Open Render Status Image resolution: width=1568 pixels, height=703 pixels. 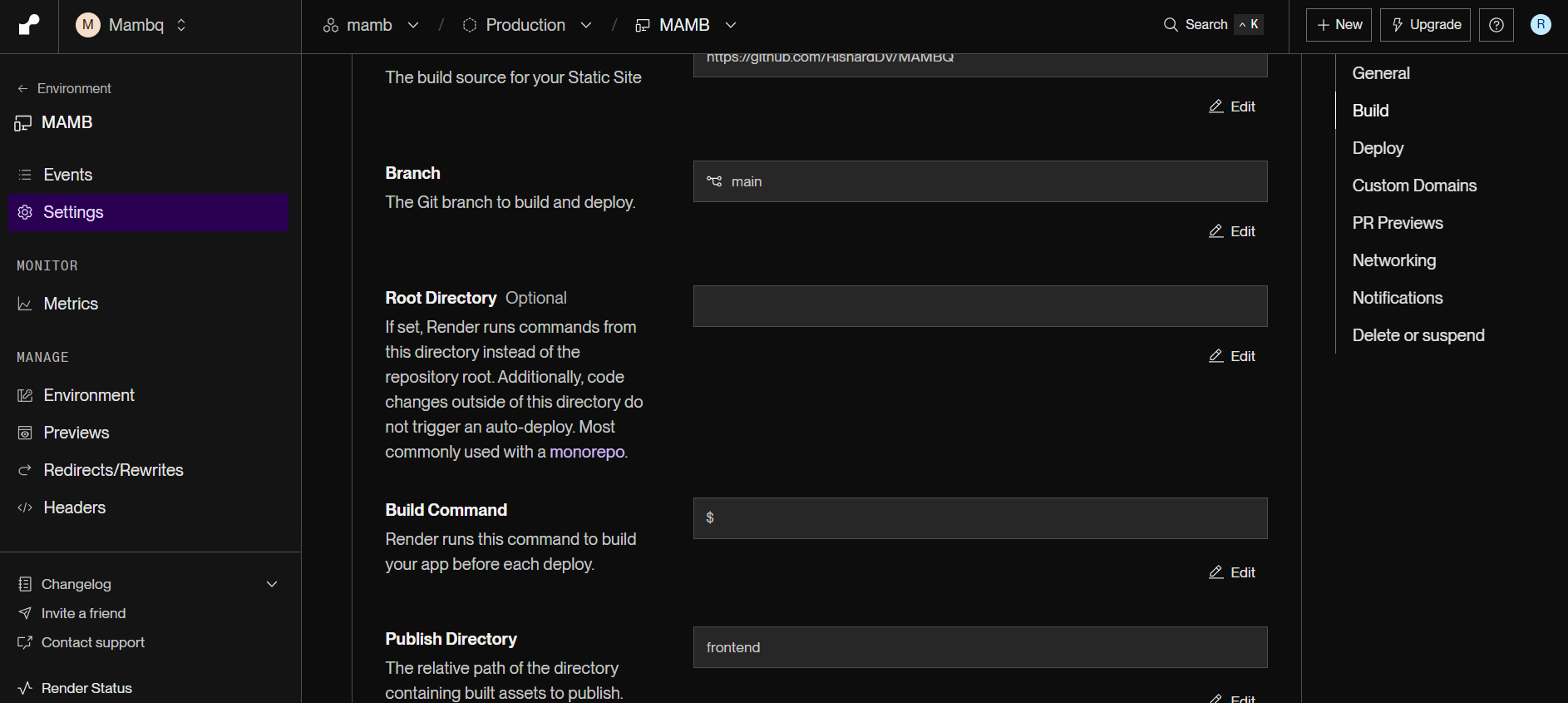(86, 688)
